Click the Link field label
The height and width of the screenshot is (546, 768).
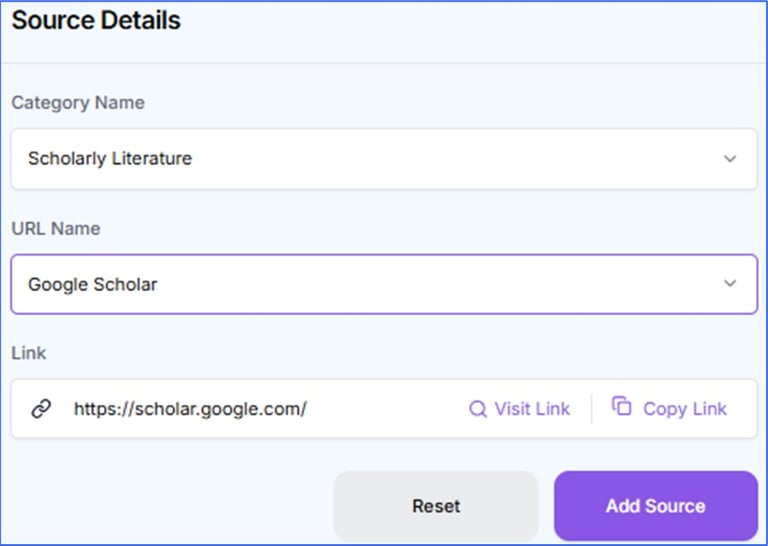(x=28, y=353)
